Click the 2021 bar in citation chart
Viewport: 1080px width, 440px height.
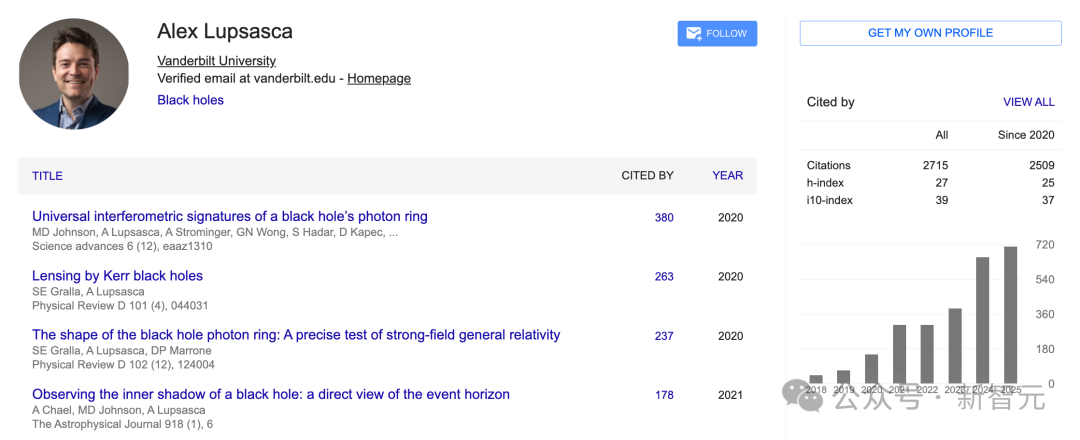pyautogui.click(x=899, y=354)
